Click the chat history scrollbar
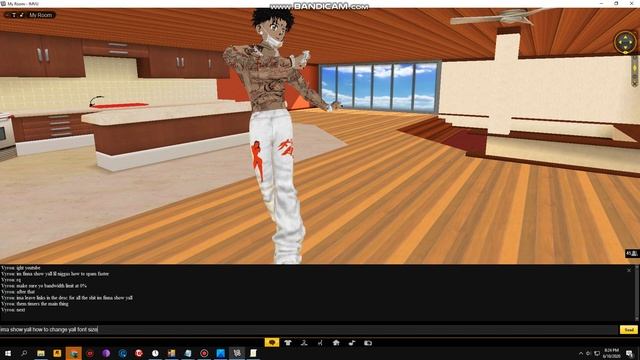640x360 pixels. click(x=637, y=293)
